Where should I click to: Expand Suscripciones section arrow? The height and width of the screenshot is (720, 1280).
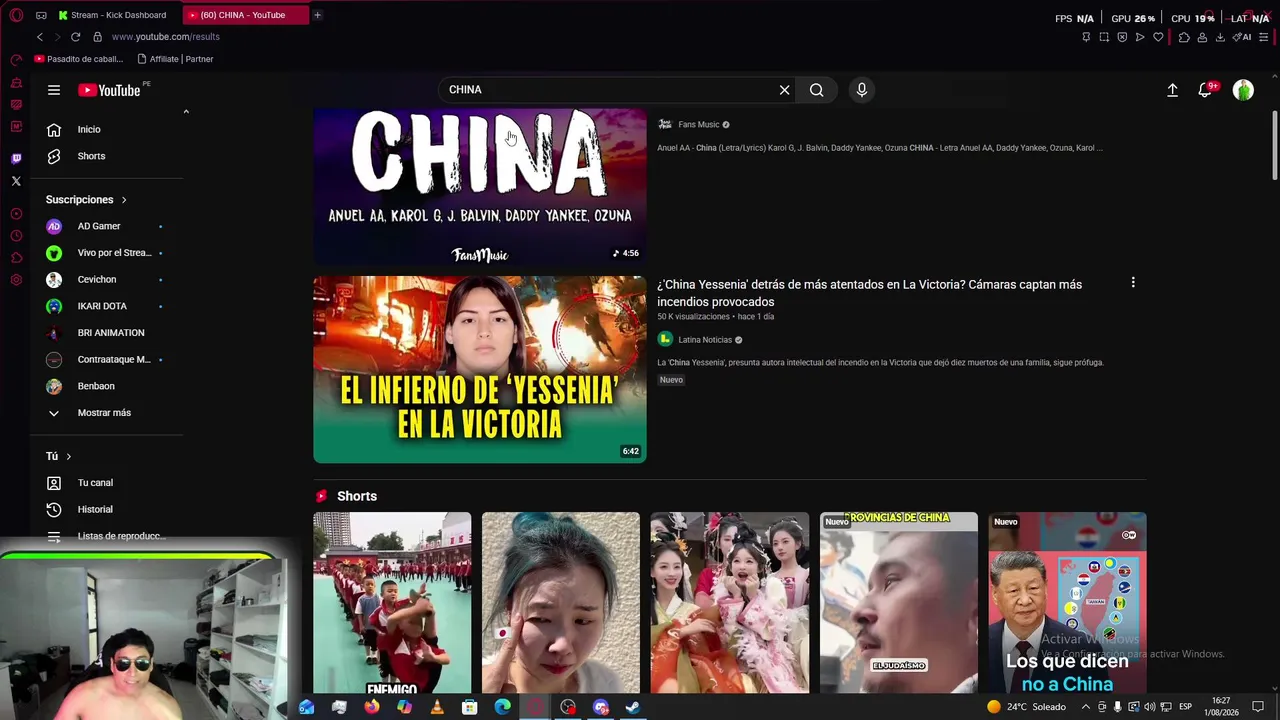pyautogui.click(x=124, y=200)
